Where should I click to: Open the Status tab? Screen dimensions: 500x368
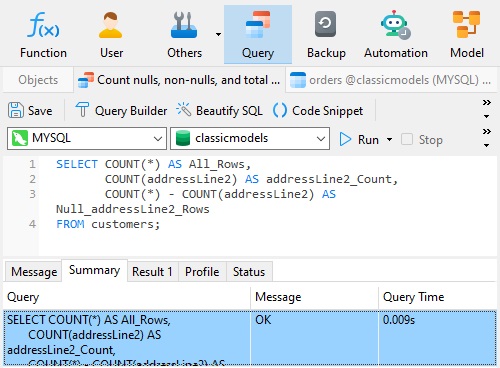pos(249,272)
